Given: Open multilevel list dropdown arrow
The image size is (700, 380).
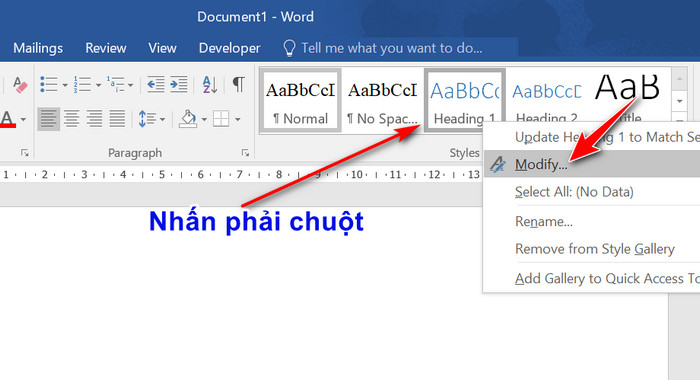Looking at the screenshot, I should (130, 85).
